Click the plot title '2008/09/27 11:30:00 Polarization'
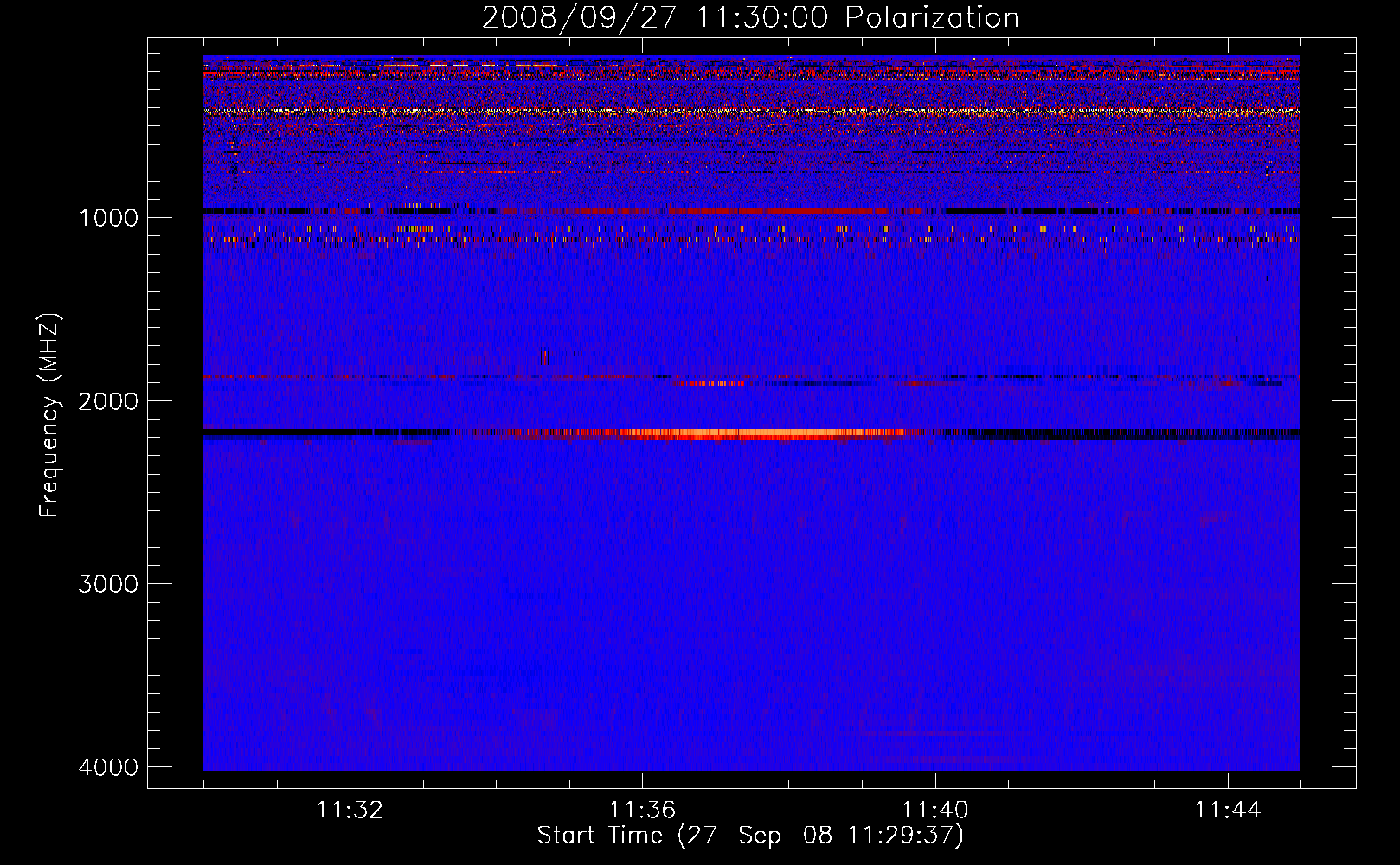 point(750,17)
